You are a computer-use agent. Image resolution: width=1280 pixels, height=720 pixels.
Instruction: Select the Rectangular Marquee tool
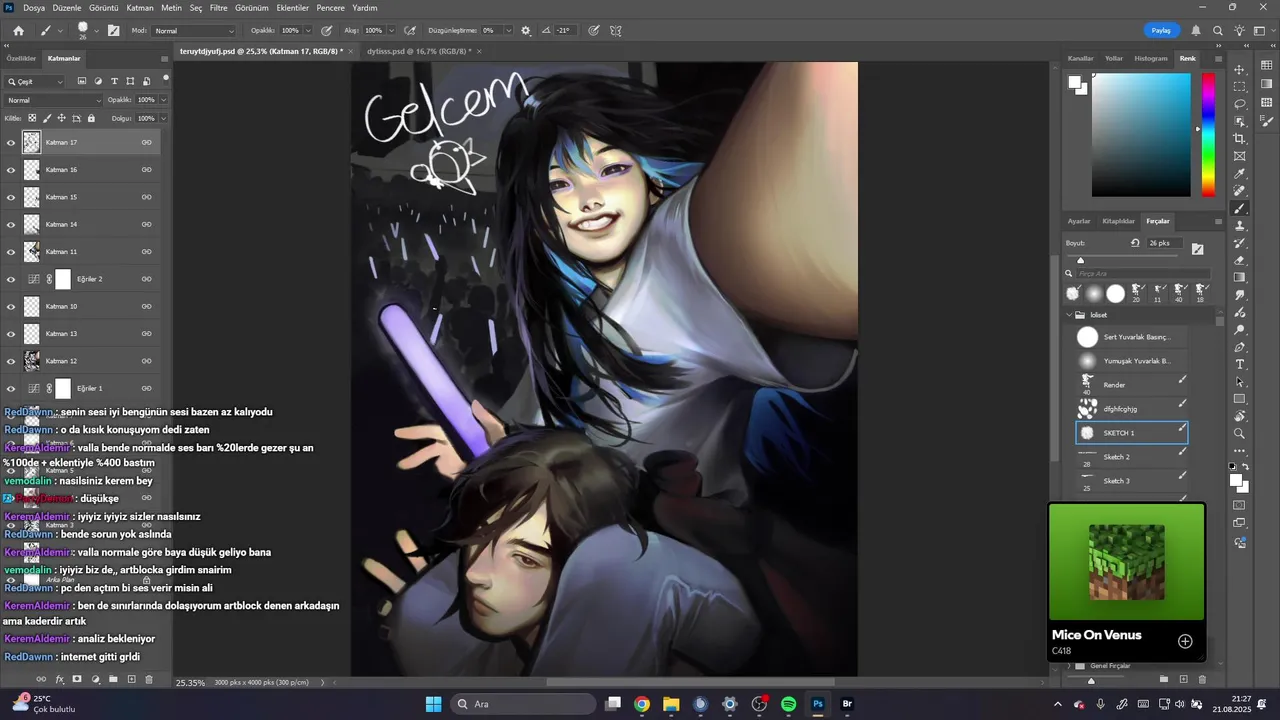1240,86
